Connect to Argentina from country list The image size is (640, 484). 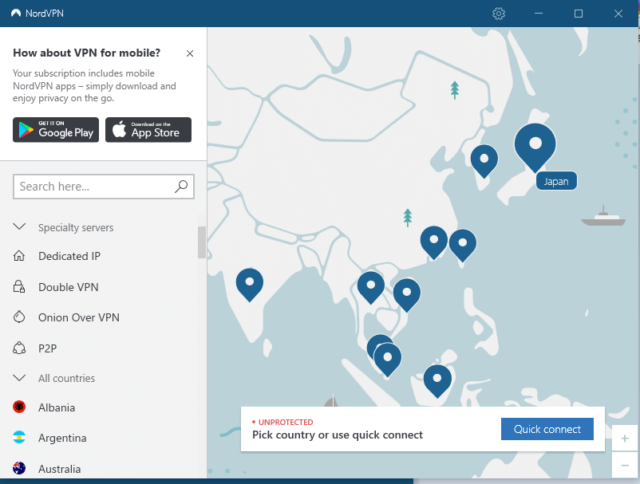[x=62, y=438]
